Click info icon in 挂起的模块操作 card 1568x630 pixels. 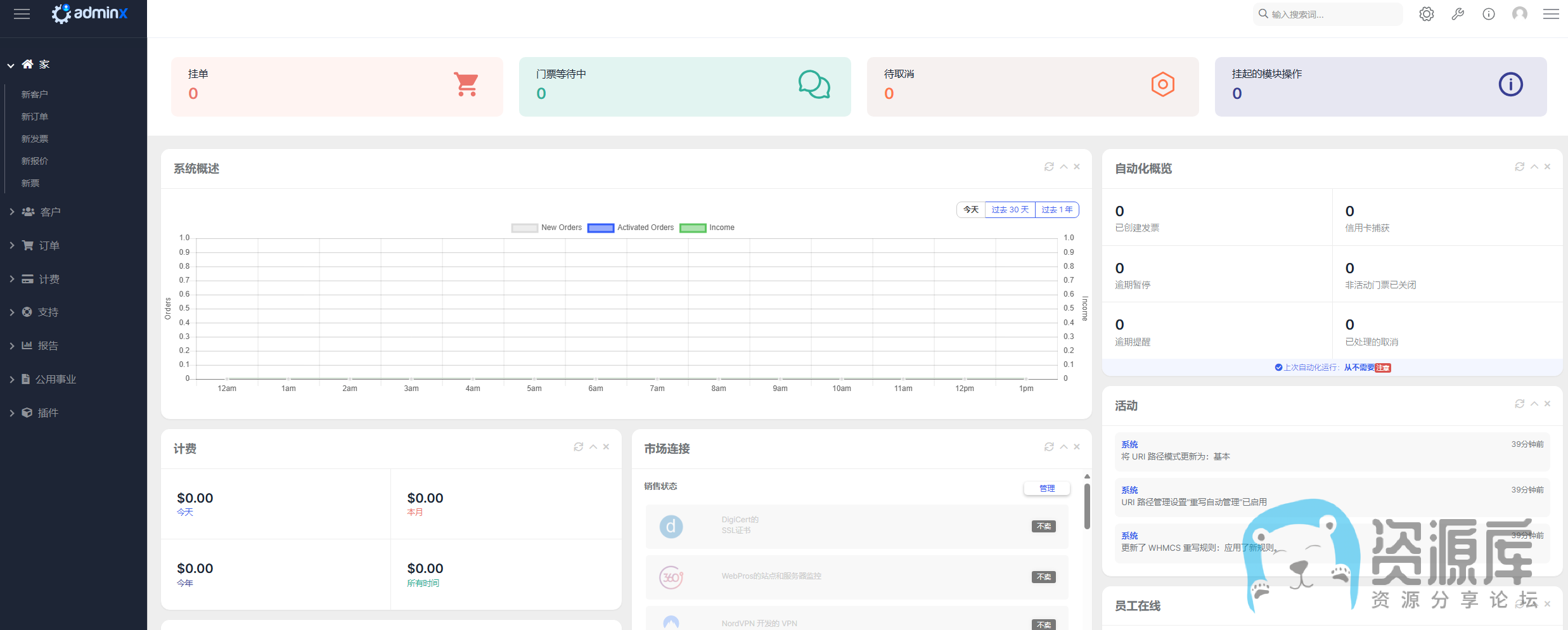(x=1511, y=84)
